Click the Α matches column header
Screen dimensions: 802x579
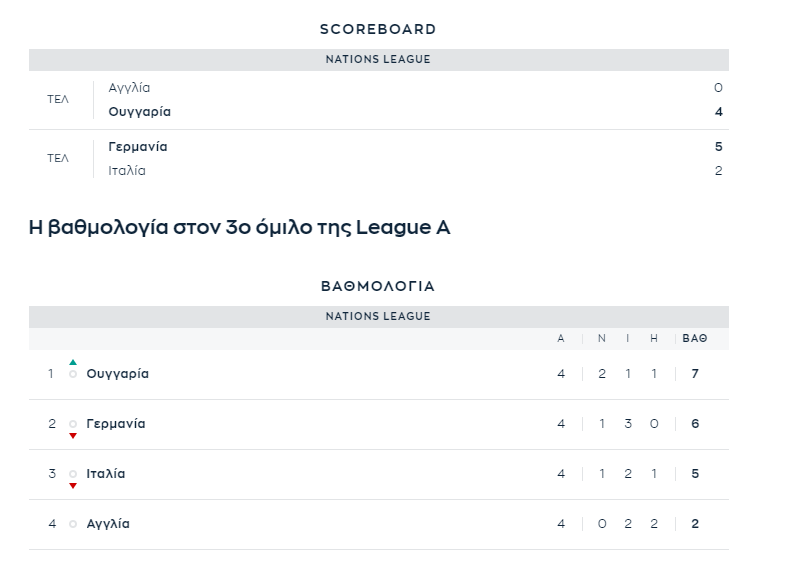[x=561, y=339]
